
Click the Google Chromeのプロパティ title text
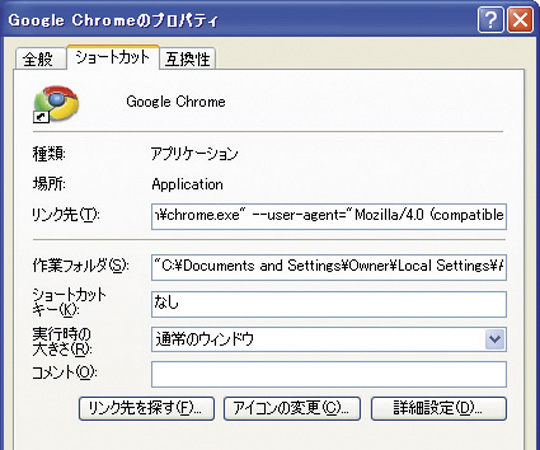click(x=113, y=20)
